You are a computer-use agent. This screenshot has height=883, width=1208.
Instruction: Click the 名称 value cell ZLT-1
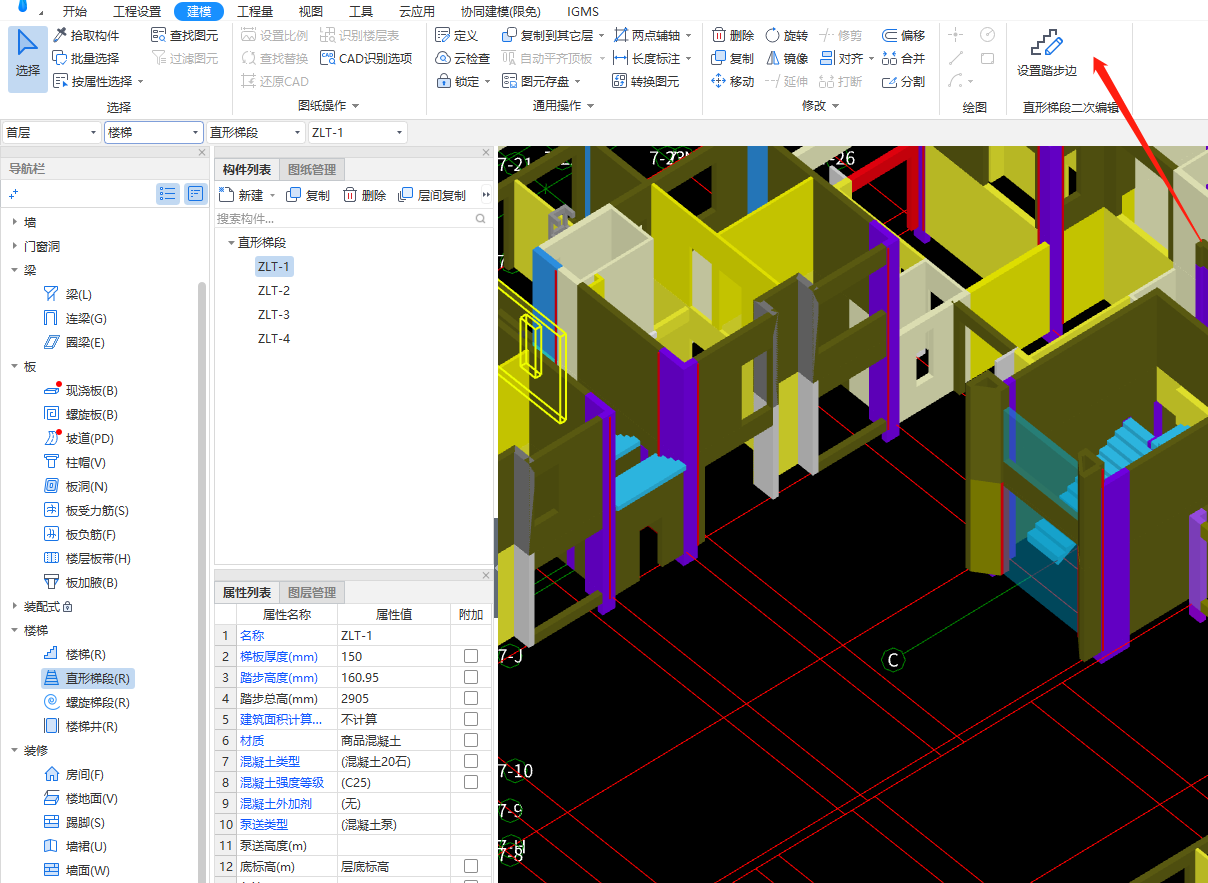pos(394,635)
